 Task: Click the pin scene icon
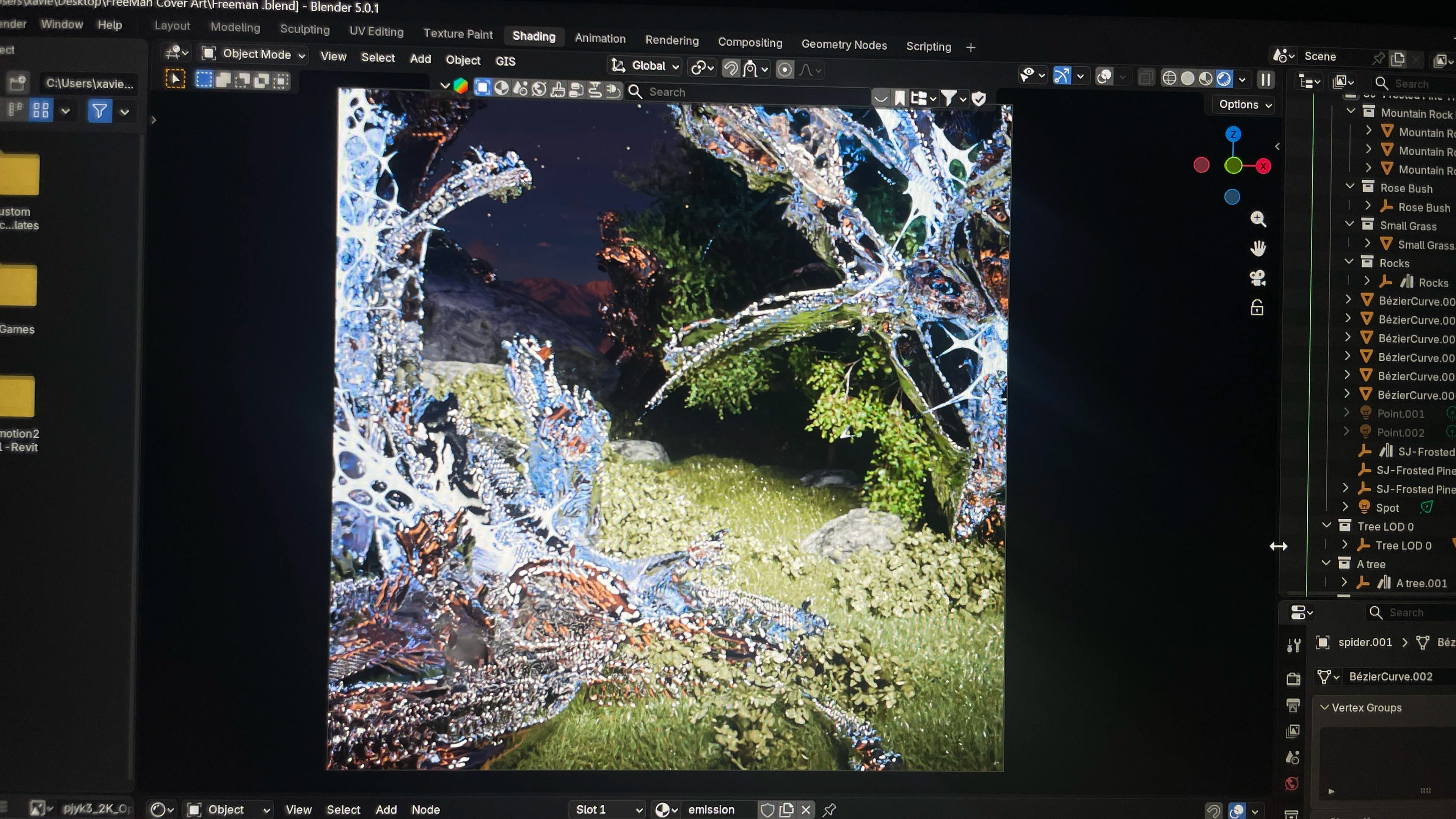pos(1378,58)
